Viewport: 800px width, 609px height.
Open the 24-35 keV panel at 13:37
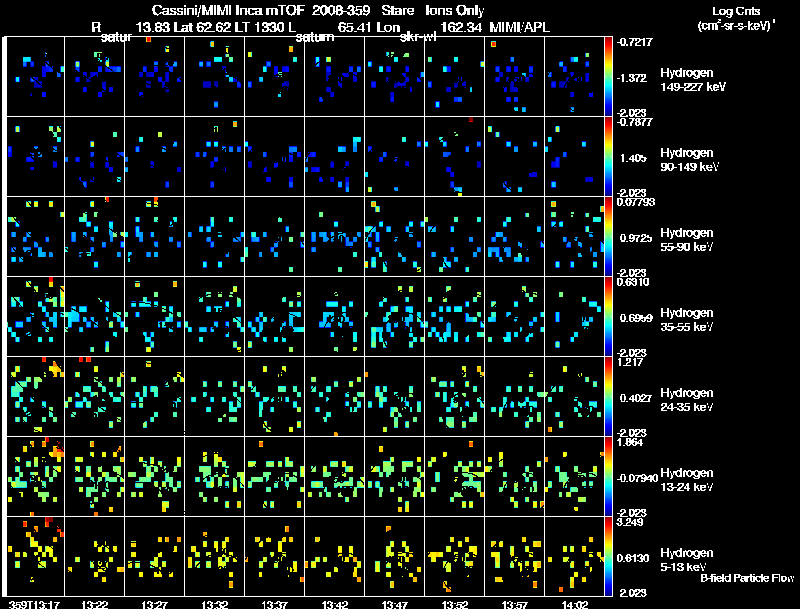(275, 396)
